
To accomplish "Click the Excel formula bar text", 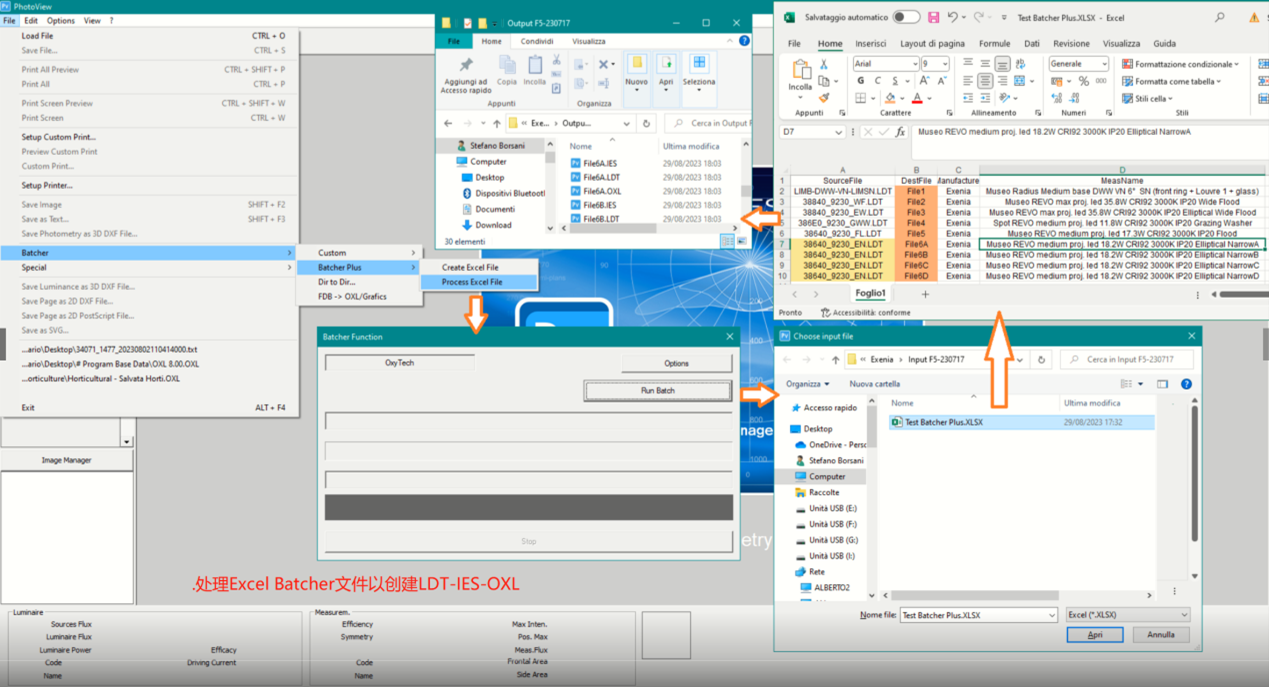I will point(1054,132).
